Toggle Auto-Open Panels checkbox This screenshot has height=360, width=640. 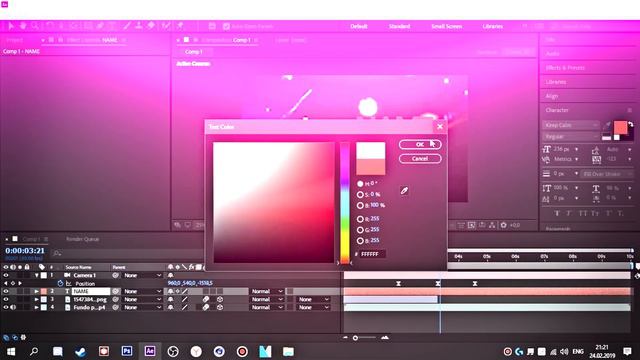pos(226,27)
